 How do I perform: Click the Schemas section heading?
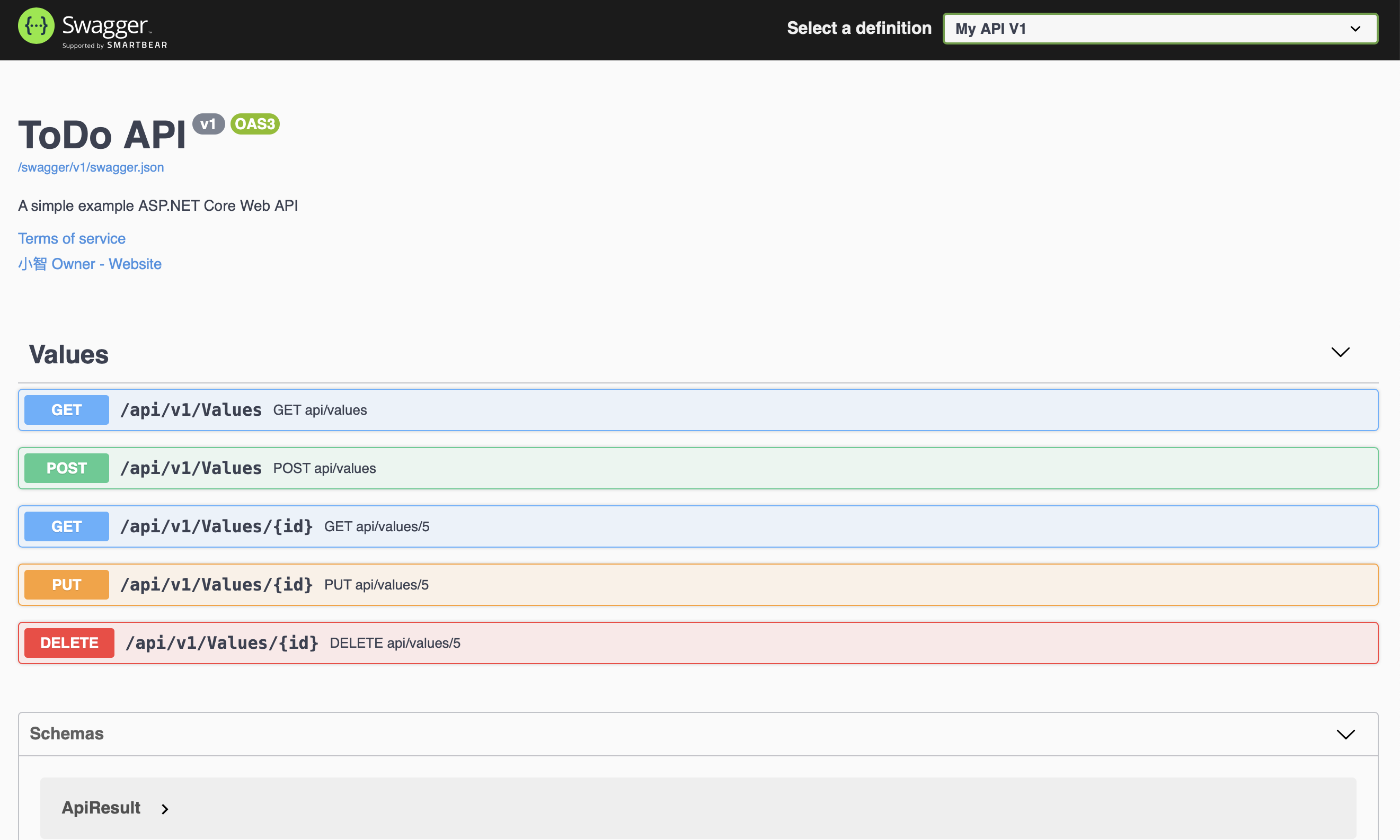67,734
